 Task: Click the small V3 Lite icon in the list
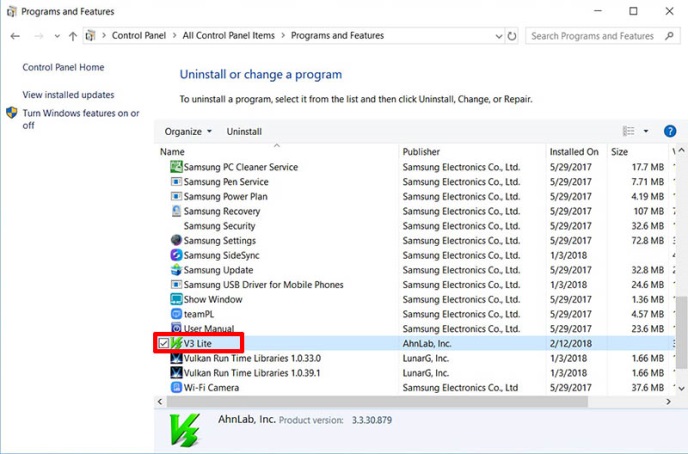pyautogui.click(x=176, y=343)
